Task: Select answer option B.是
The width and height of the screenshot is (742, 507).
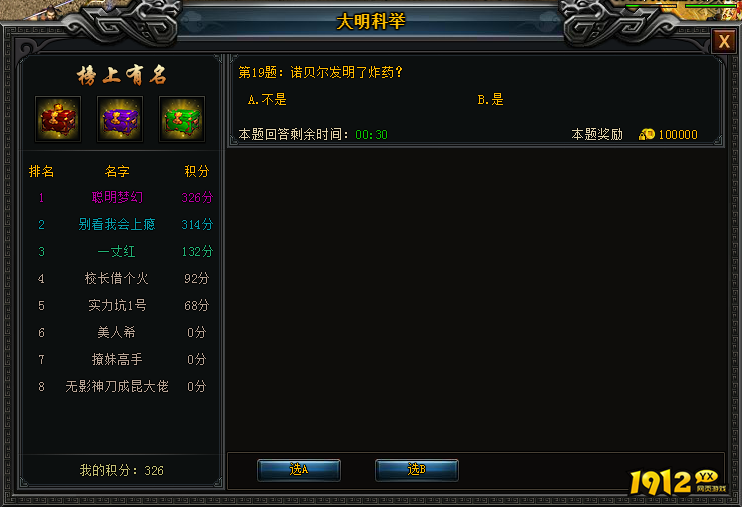Action: (x=491, y=100)
